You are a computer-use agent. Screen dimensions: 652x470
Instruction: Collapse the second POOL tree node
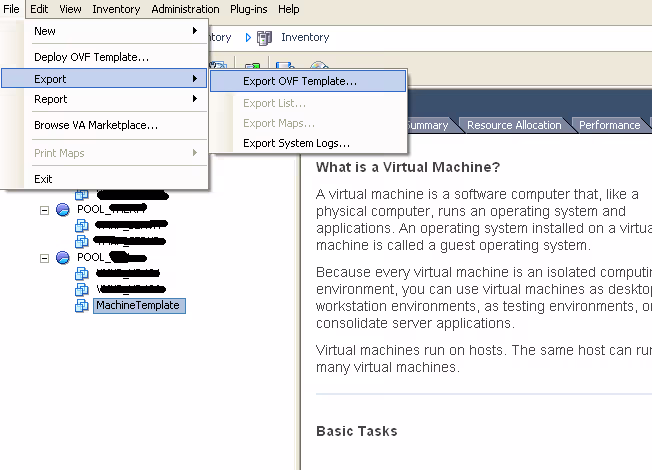(44, 257)
